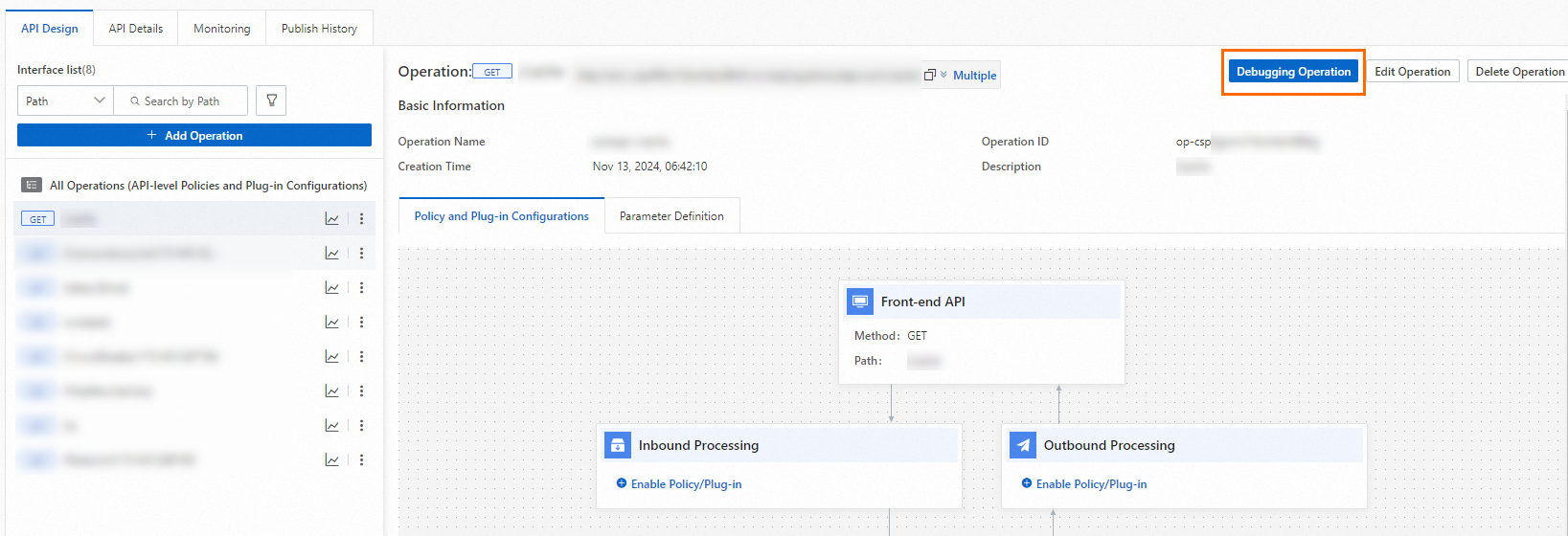Open three-dot menu in seventh operation row

click(361, 426)
